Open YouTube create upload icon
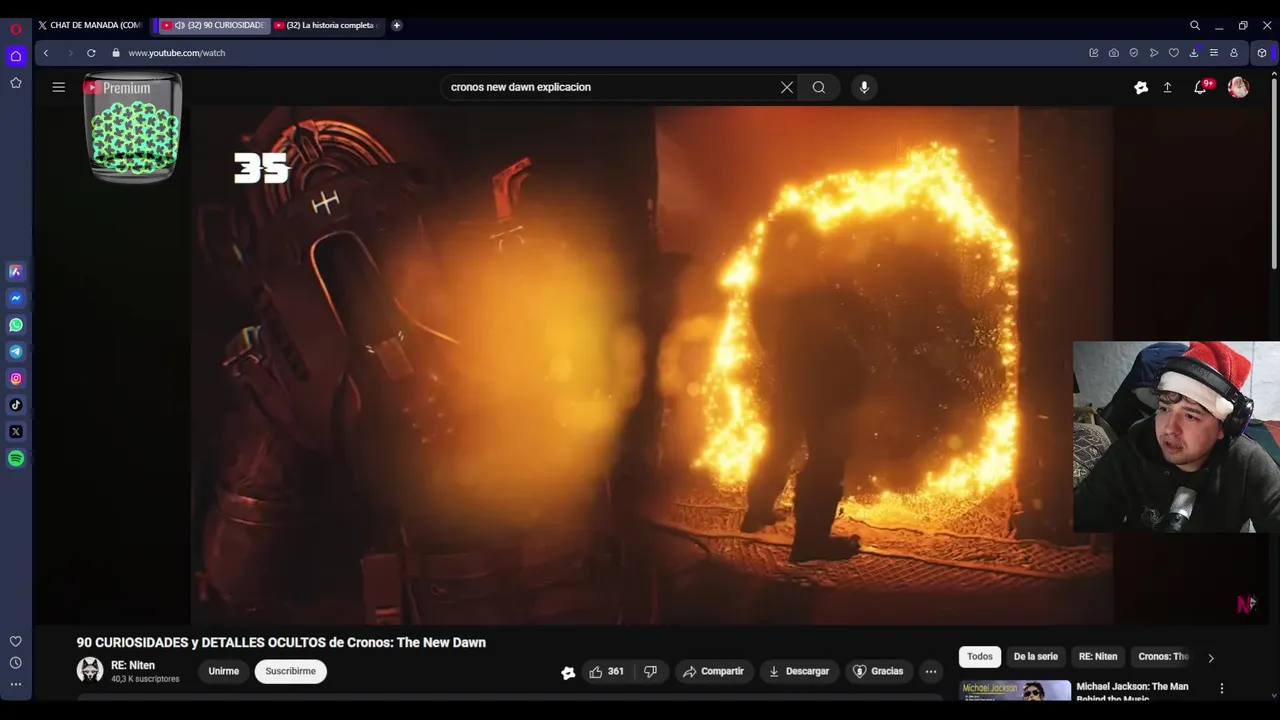The image size is (1280, 720). pos(1167,87)
